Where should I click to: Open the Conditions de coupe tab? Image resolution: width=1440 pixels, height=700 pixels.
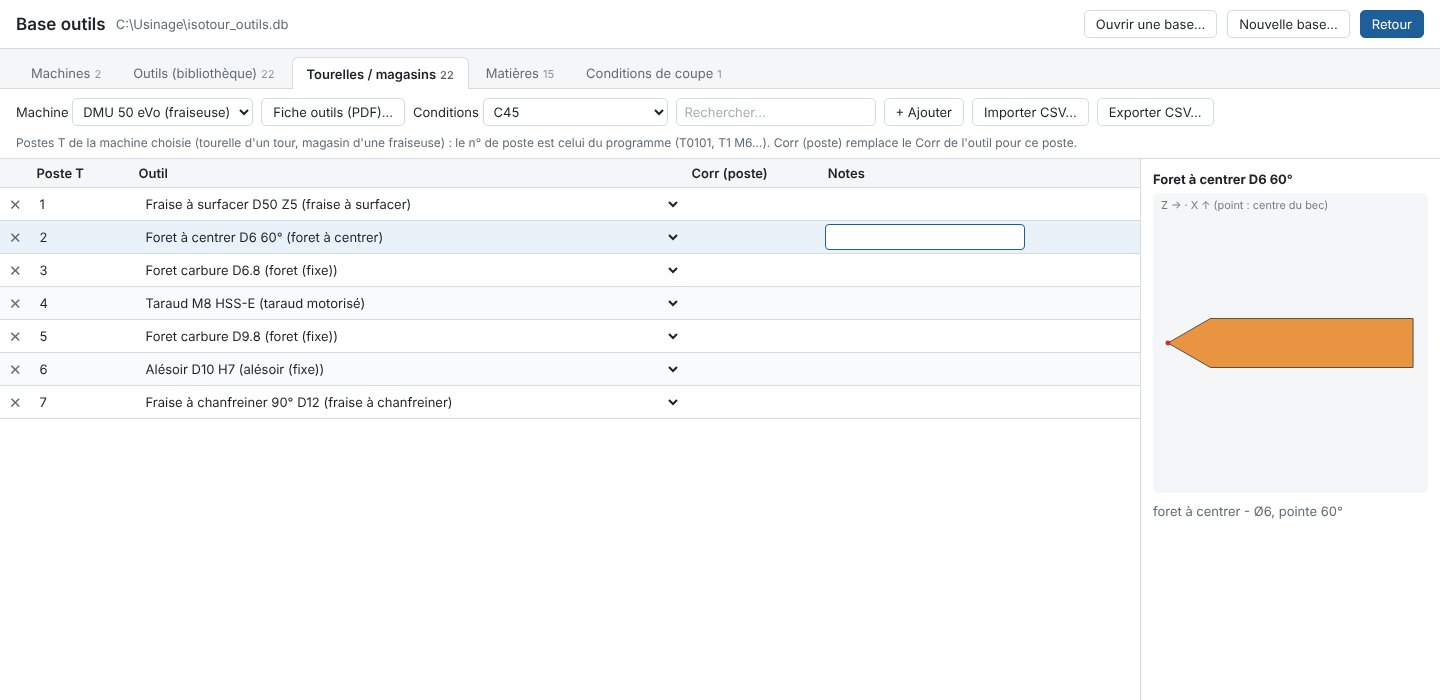(654, 73)
